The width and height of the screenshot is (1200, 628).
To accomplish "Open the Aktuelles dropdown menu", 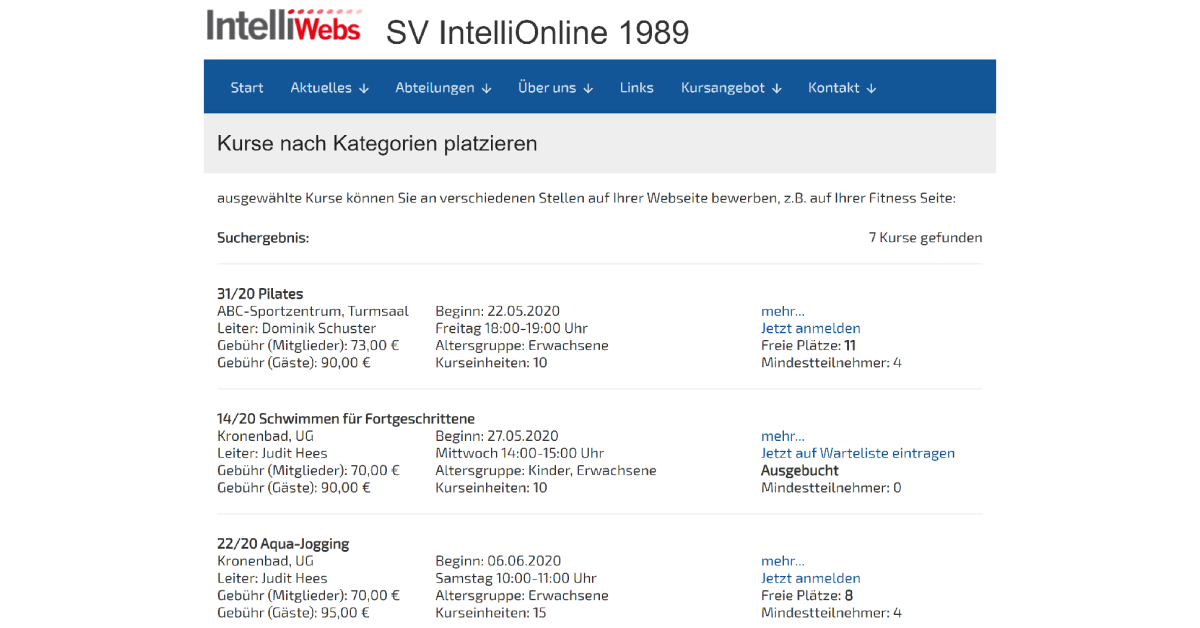I will [x=329, y=87].
